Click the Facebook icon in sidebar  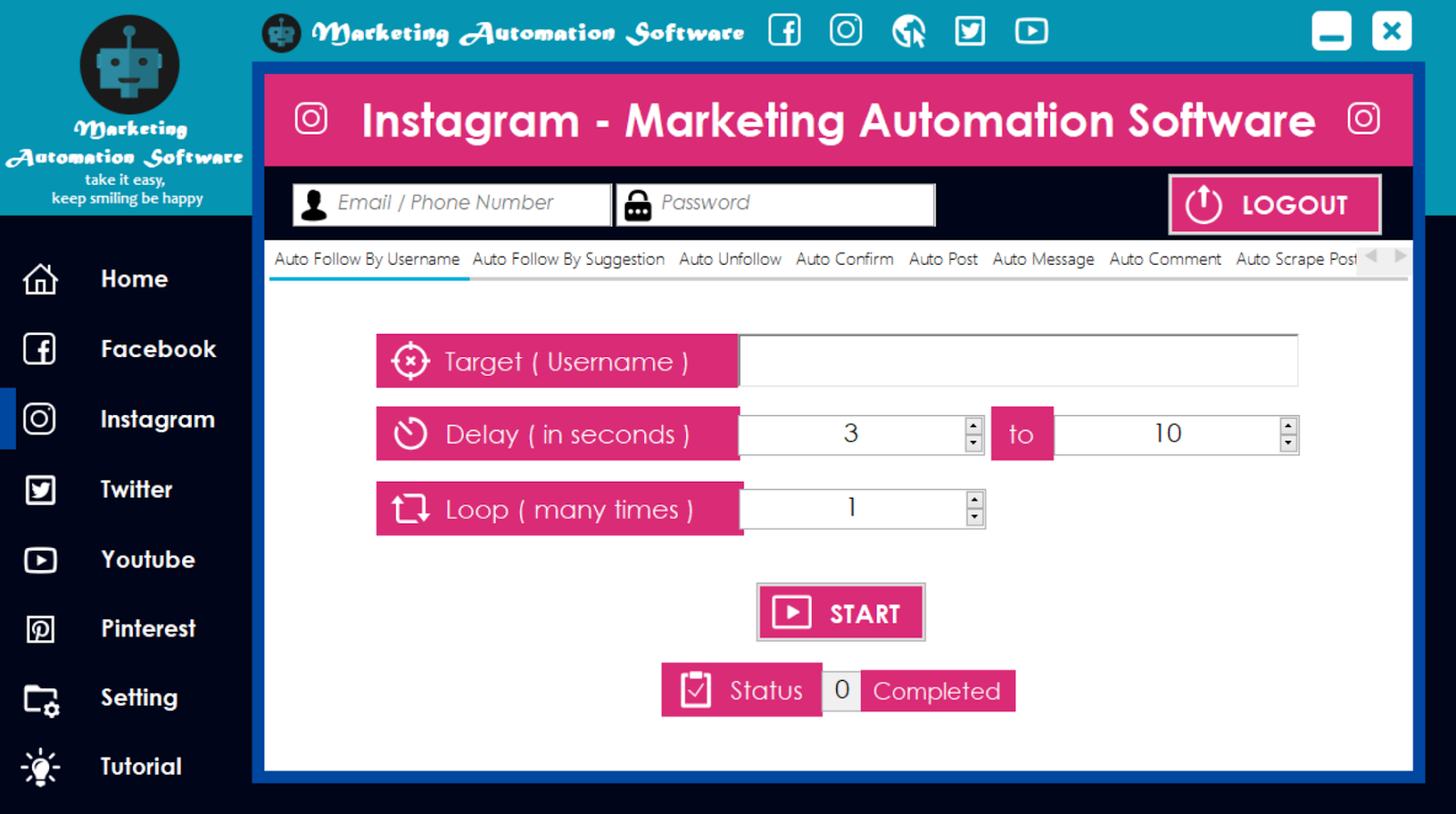coord(40,349)
